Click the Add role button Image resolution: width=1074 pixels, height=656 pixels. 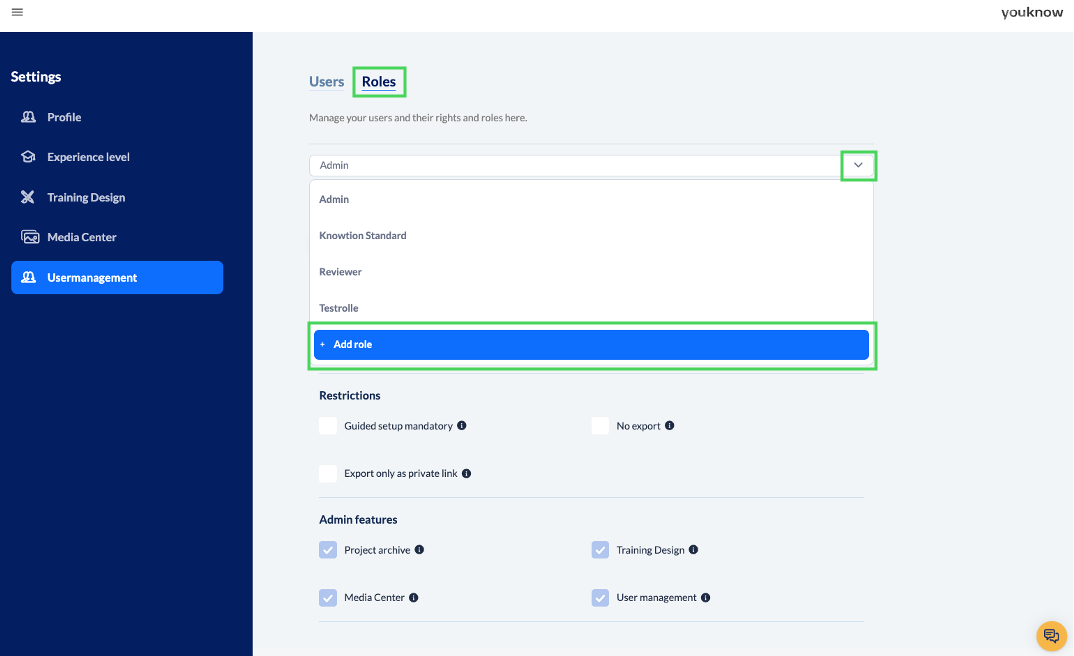tap(591, 344)
